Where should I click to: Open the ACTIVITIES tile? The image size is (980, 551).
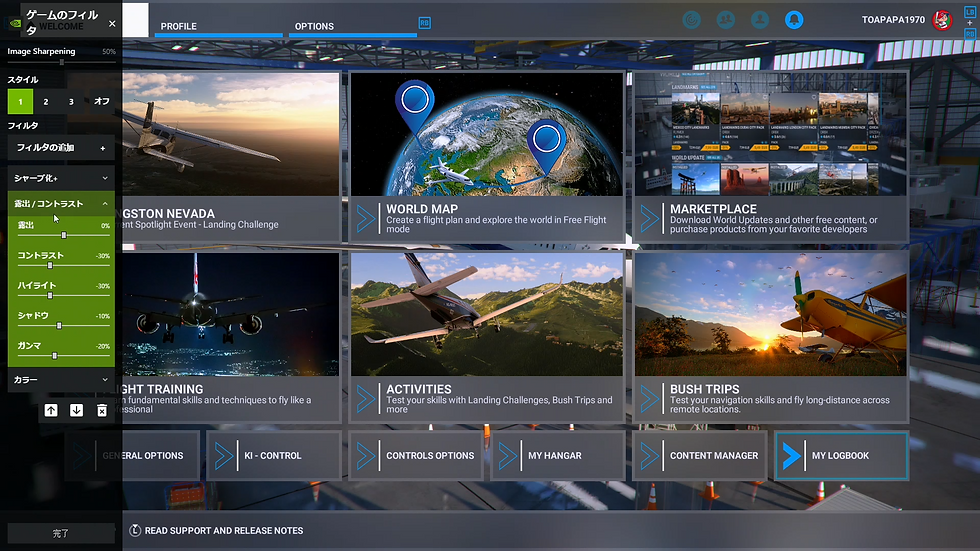486,337
